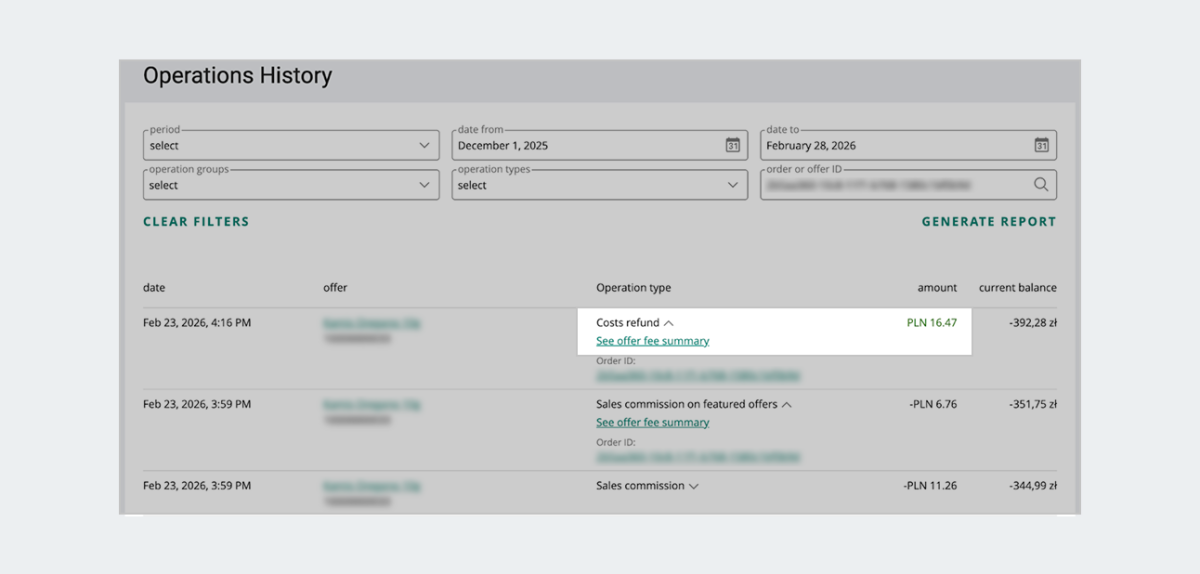Click the search magnifier icon

[x=1041, y=184]
